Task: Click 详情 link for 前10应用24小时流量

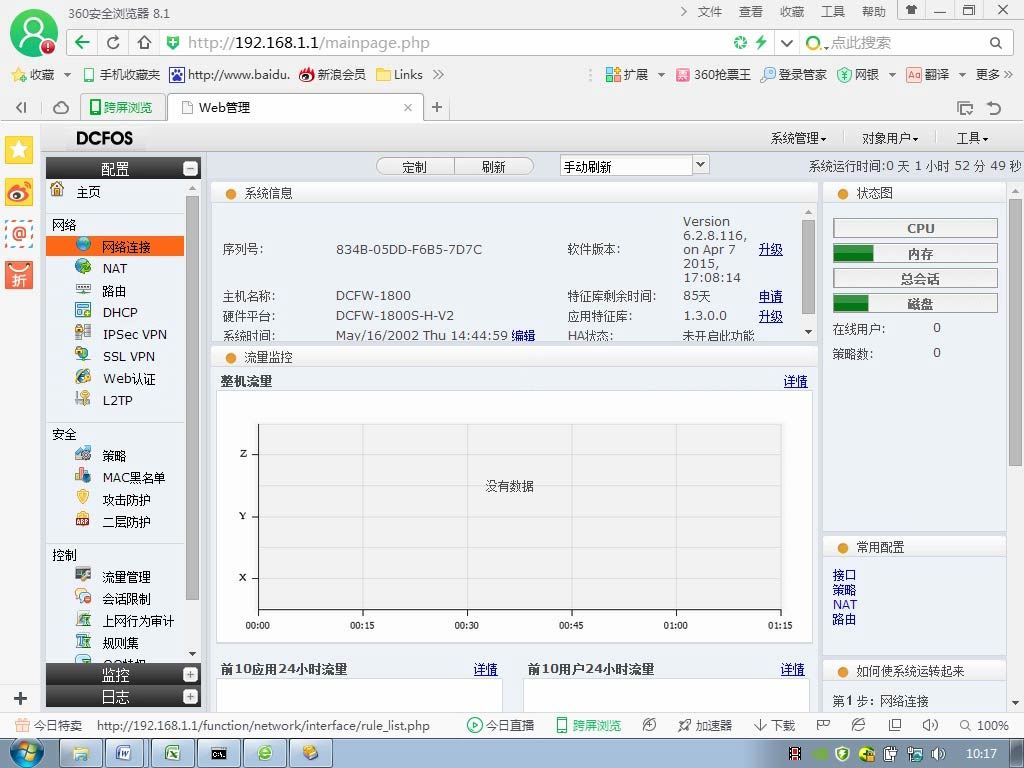Action: pyautogui.click(x=485, y=669)
